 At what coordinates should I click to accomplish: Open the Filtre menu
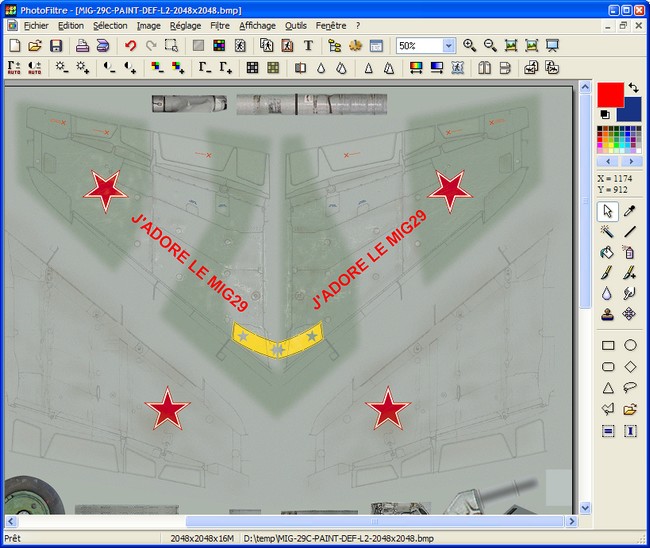(x=220, y=26)
